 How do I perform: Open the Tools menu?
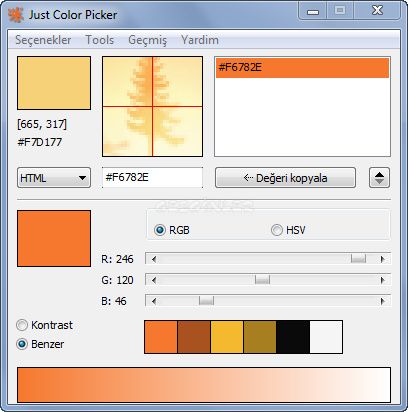100,40
